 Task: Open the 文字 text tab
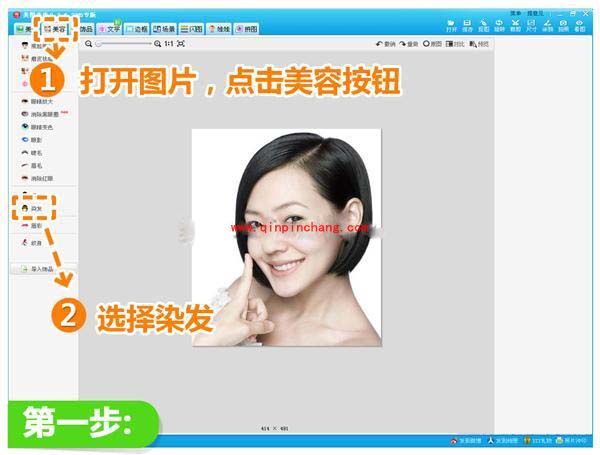109,29
